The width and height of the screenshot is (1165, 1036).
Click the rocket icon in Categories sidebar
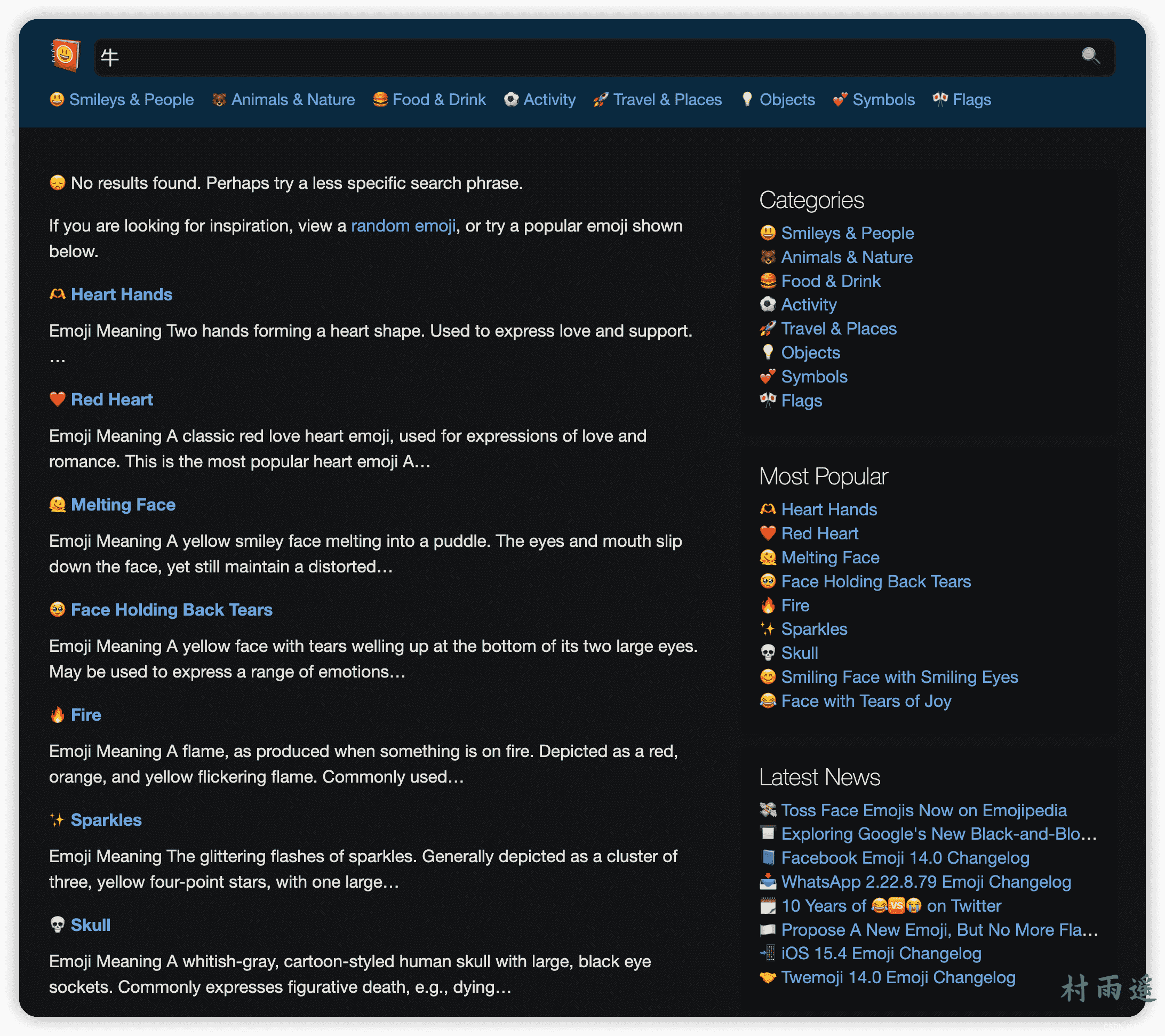tap(768, 329)
